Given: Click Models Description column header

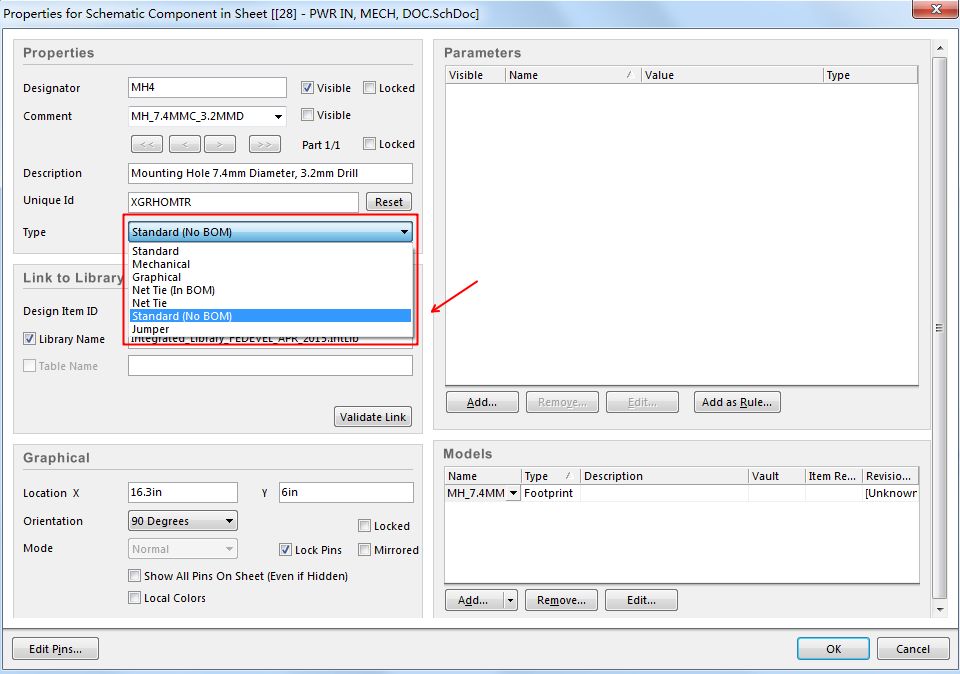Looking at the screenshot, I should point(664,476).
